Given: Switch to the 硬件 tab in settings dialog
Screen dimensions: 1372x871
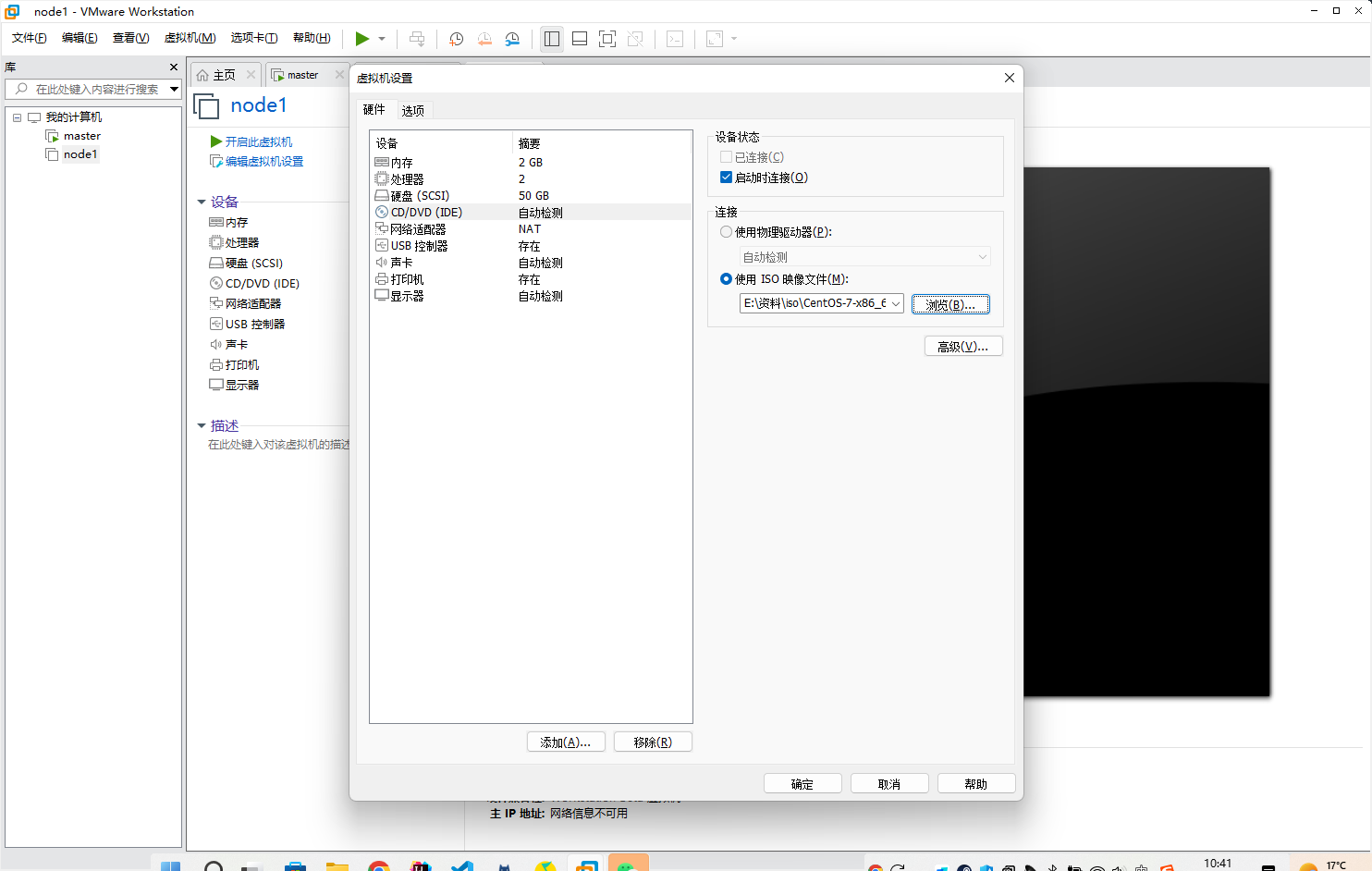Looking at the screenshot, I should (374, 109).
